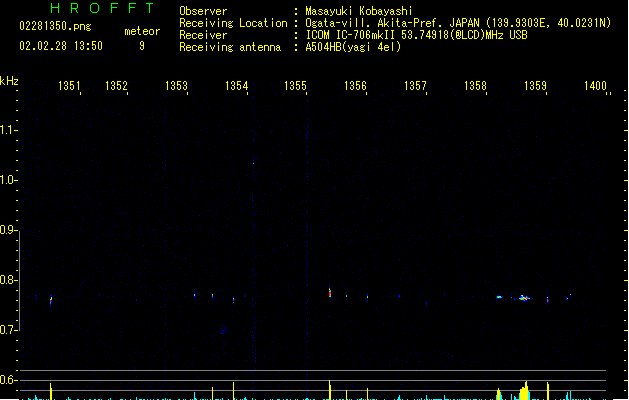Click the HROFFT title text
This screenshot has height=400, width=629.
pyautogui.click(x=102, y=8)
